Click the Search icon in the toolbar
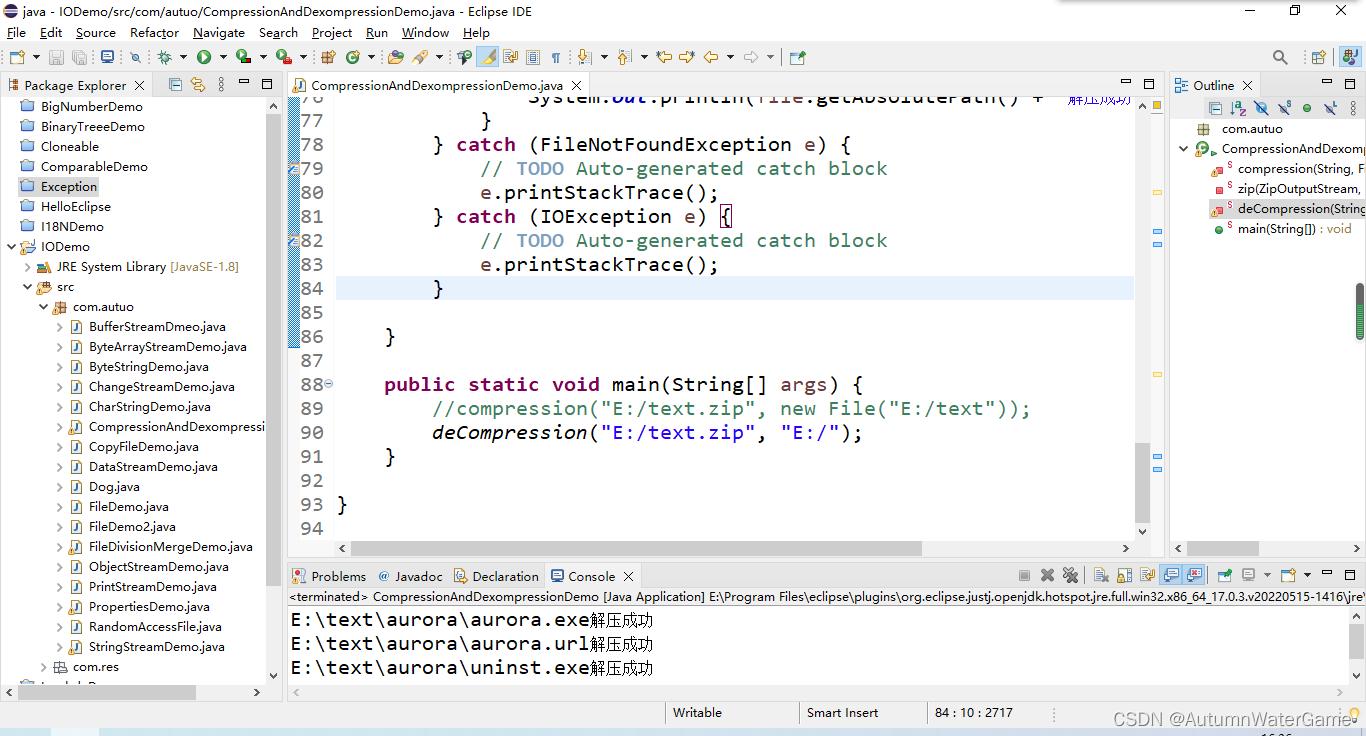This screenshot has height=736, width=1366. [x=1280, y=57]
